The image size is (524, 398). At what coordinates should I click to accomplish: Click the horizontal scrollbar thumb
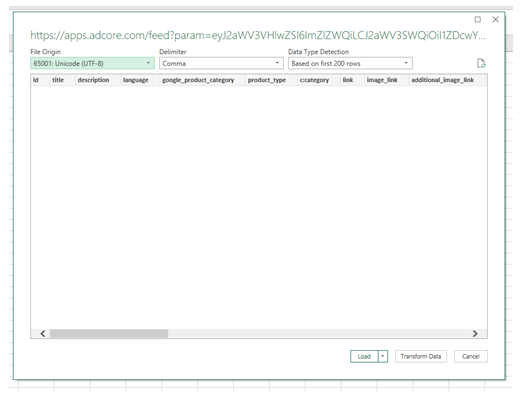(109, 334)
